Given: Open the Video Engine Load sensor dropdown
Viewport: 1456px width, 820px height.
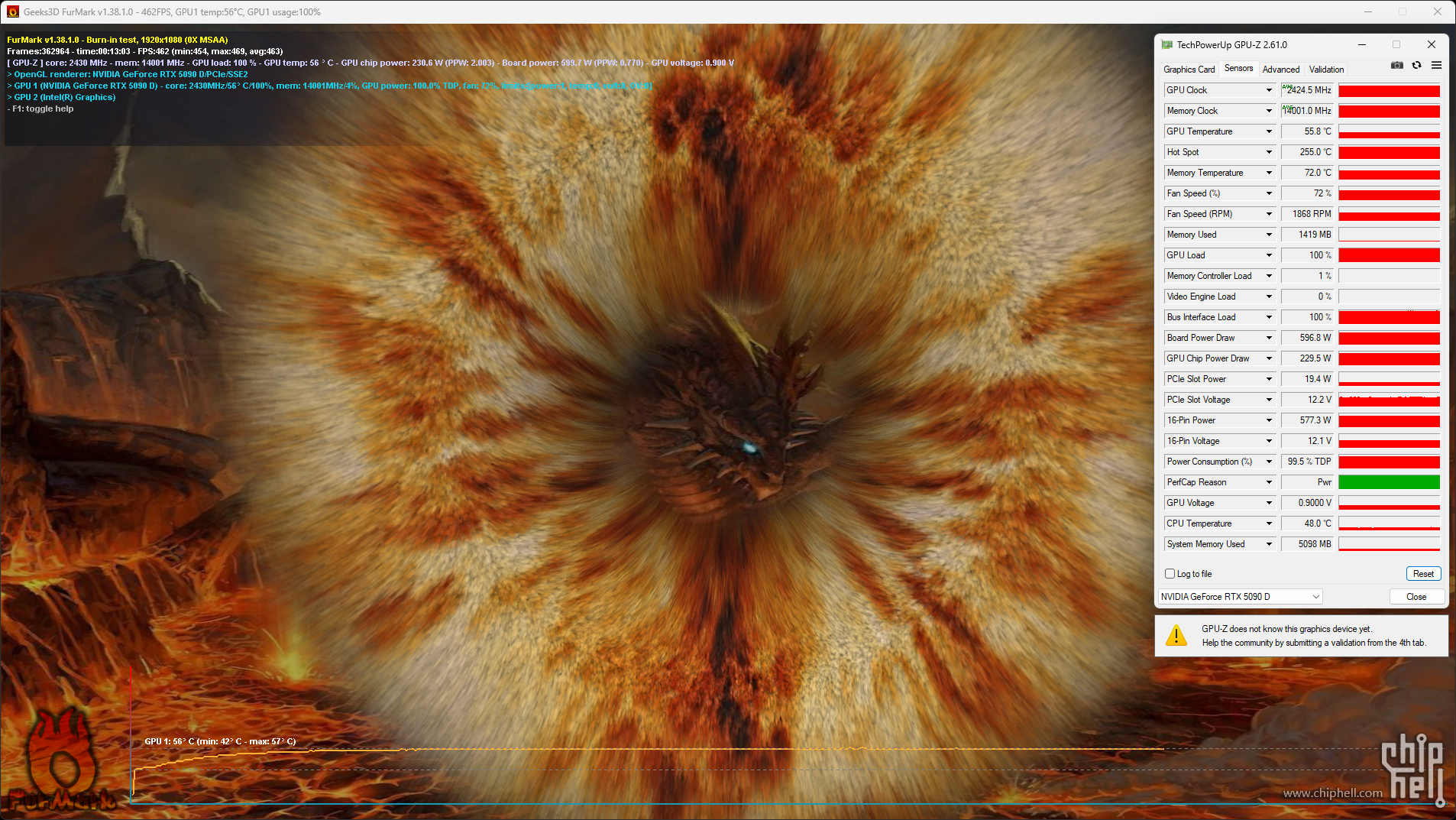Looking at the screenshot, I should tap(1269, 297).
